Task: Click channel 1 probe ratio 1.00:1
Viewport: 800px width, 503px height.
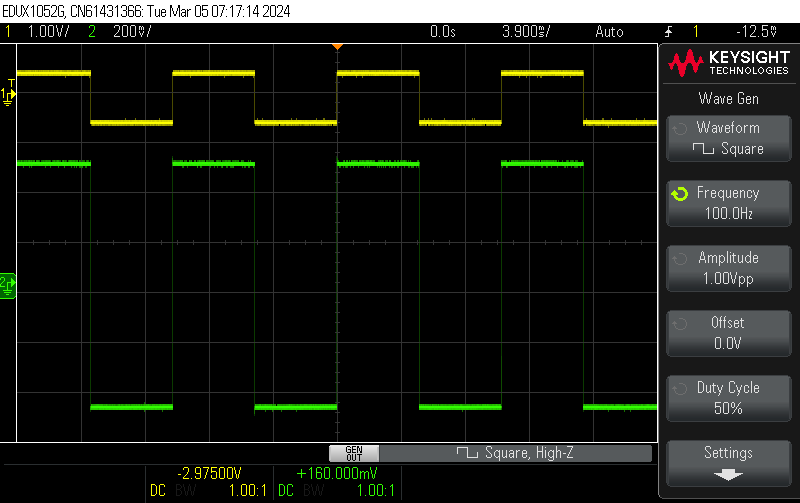Action: [247, 491]
